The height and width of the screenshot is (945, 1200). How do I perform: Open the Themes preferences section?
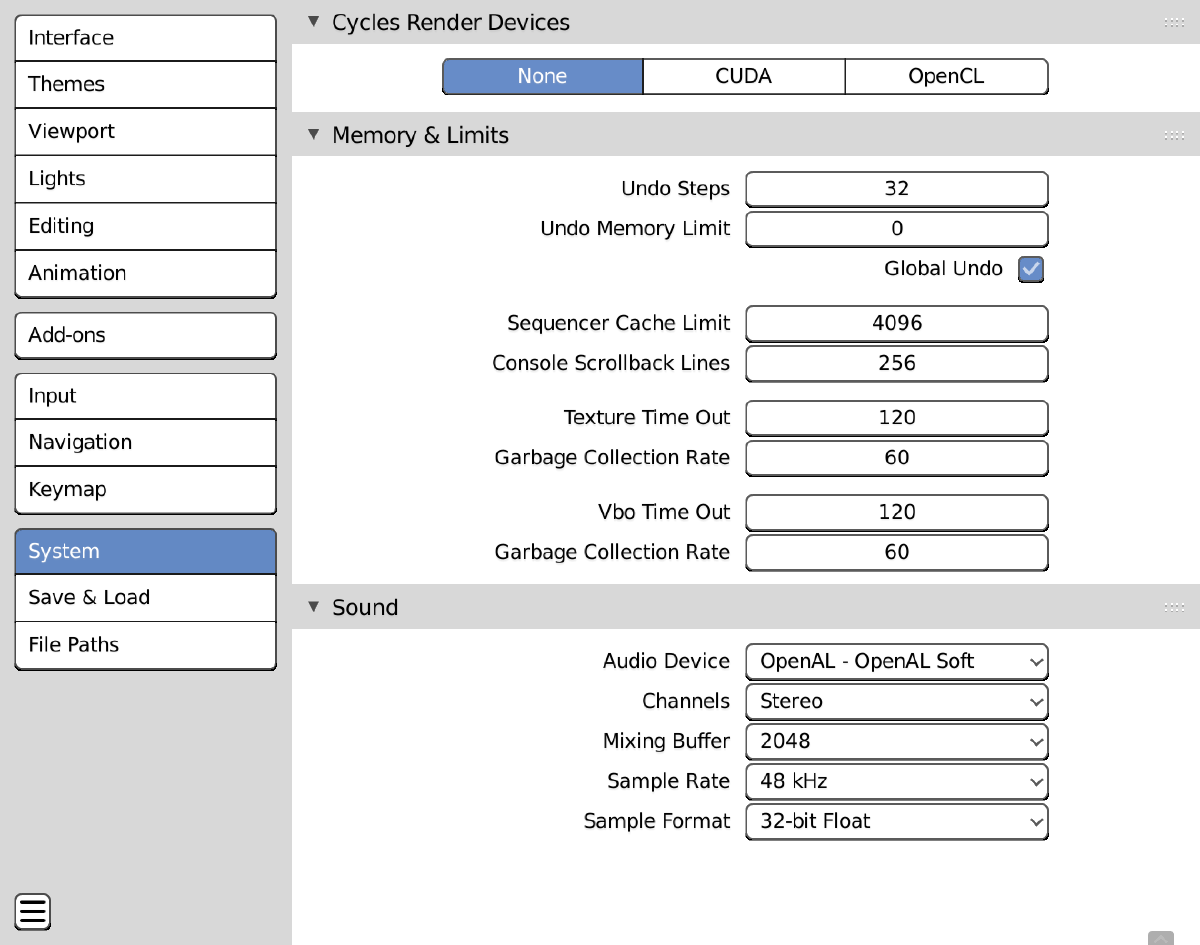point(145,84)
